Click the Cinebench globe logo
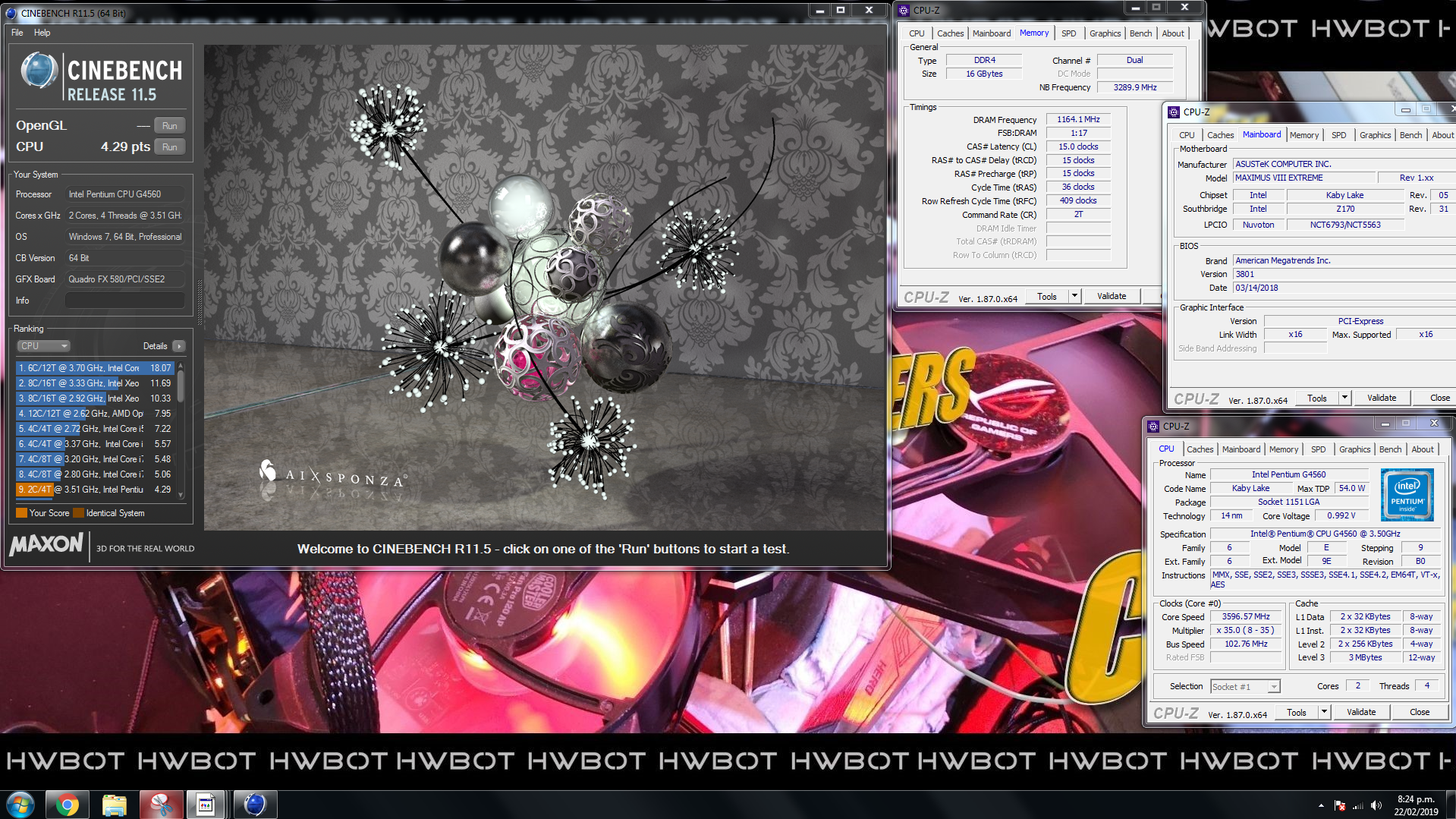Screen dimensions: 1456x819 click(x=39, y=71)
